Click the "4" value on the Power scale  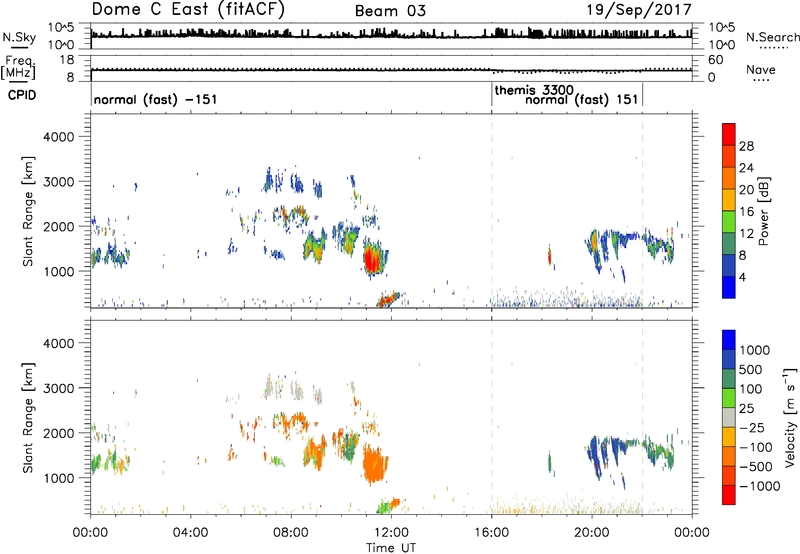[x=743, y=277]
